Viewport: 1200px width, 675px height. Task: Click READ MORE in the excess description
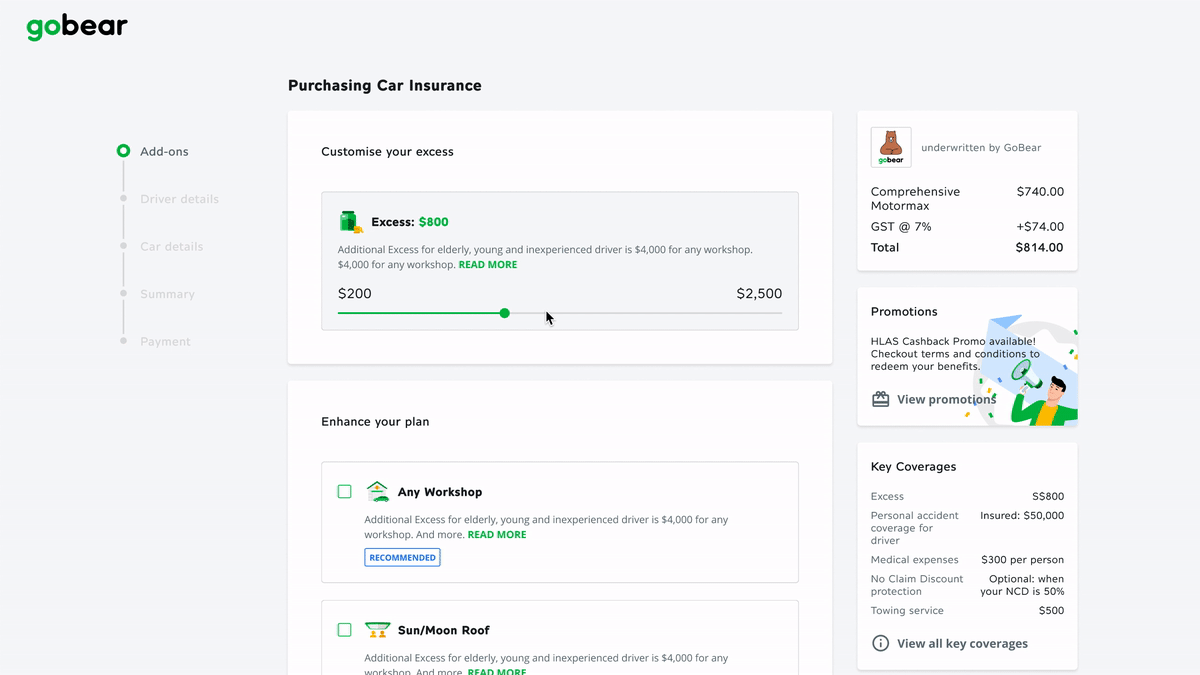(488, 265)
